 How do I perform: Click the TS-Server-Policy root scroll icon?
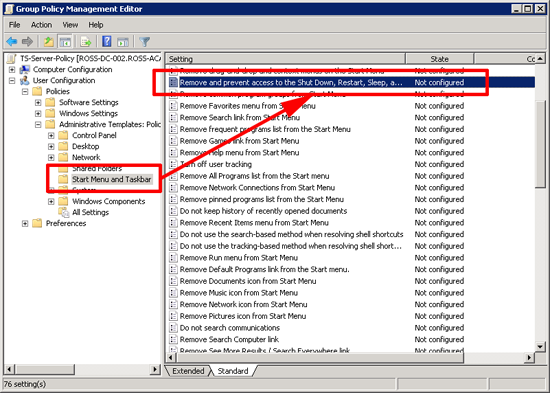[12, 58]
